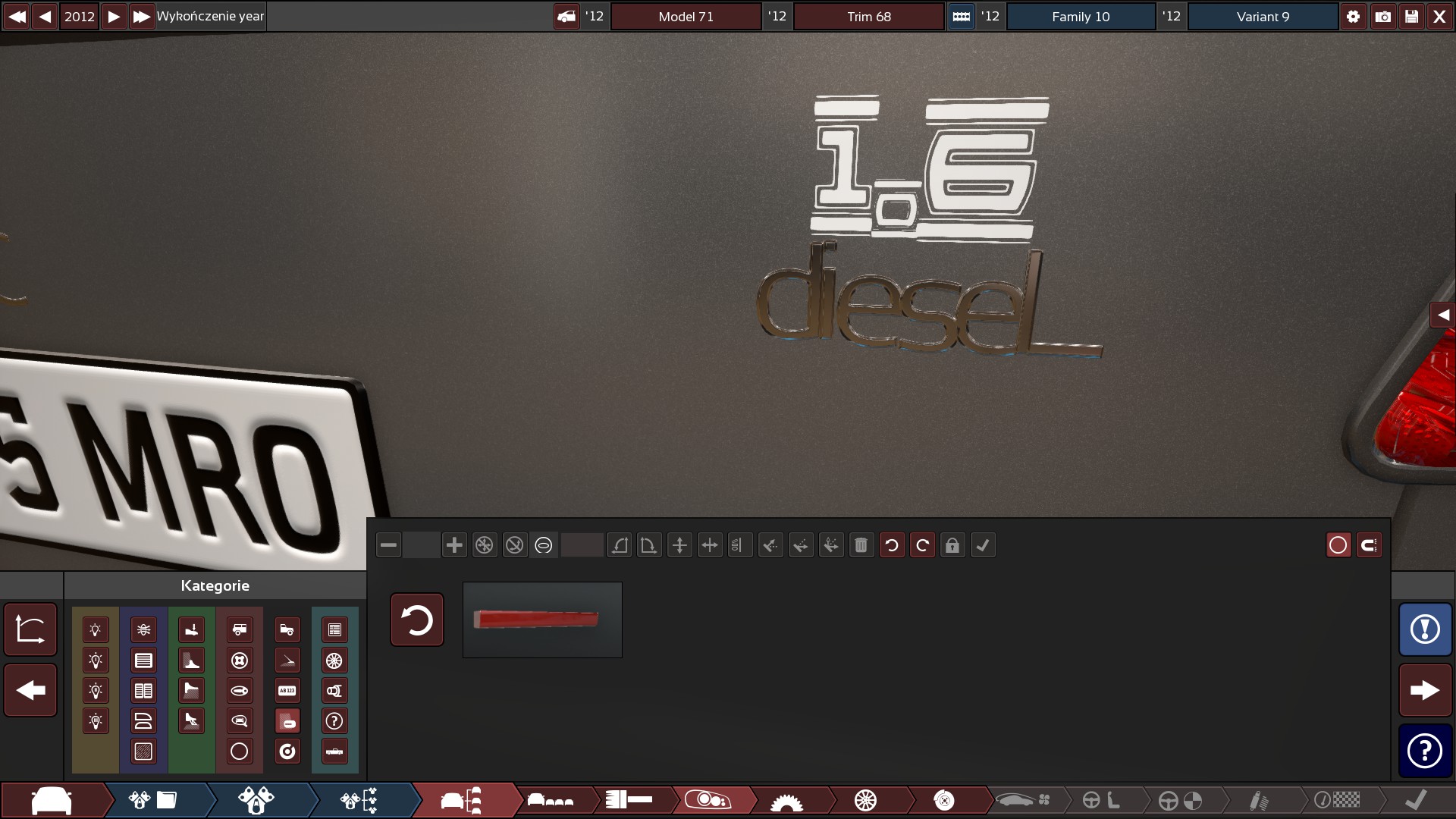Toggle the lock fixture icon
The width and height of the screenshot is (1456, 819).
click(x=952, y=545)
